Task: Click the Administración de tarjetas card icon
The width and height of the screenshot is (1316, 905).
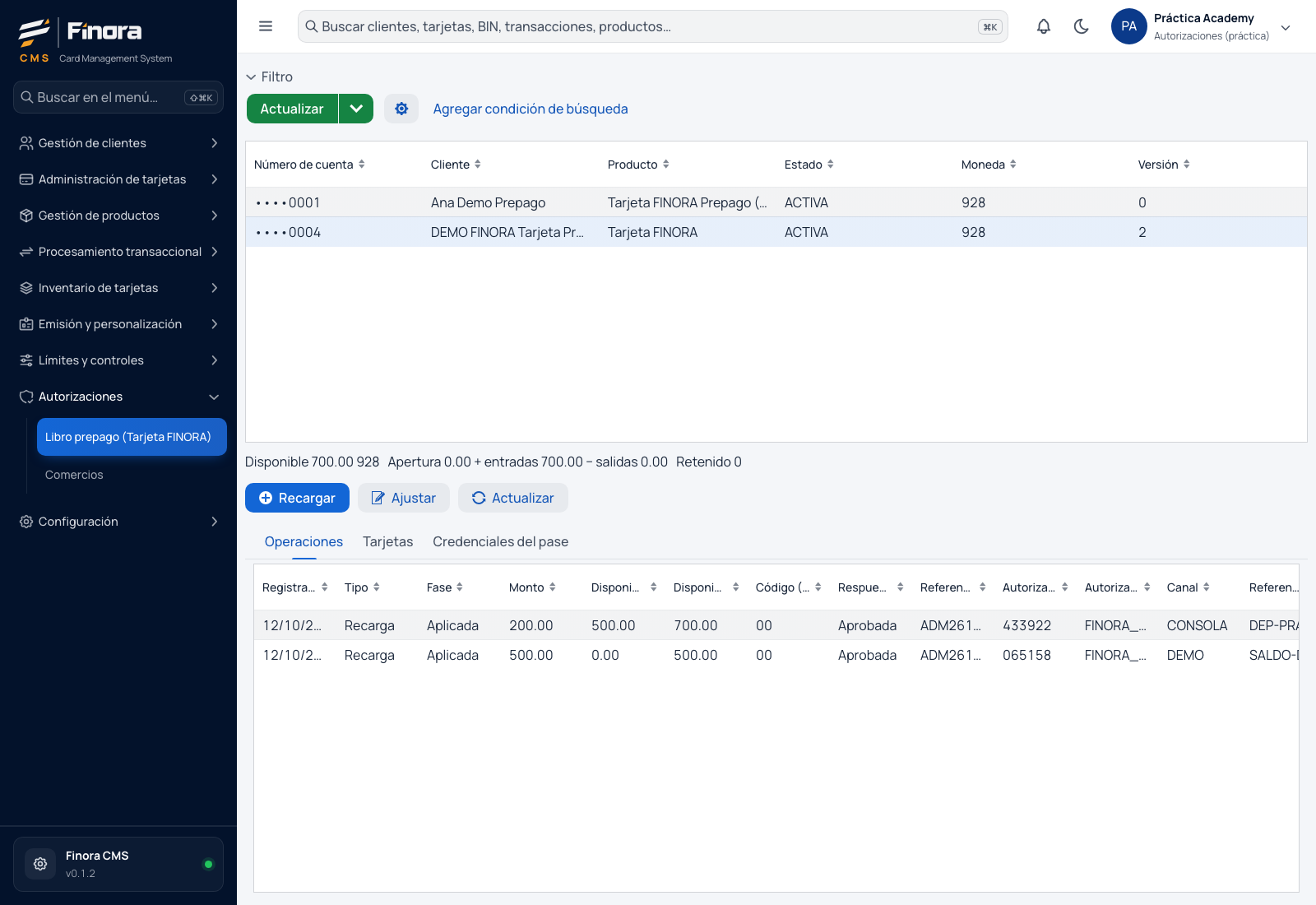Action: [x=26, y=179]
